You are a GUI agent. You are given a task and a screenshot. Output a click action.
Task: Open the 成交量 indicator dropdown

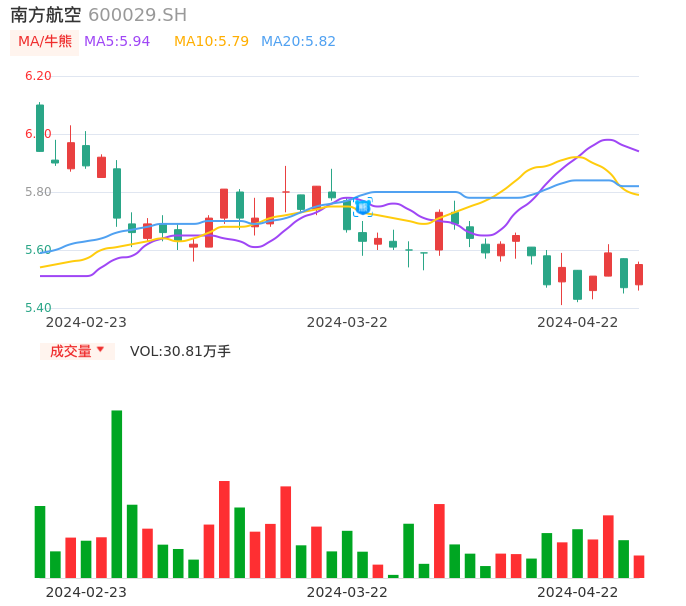tap(78, 351)
